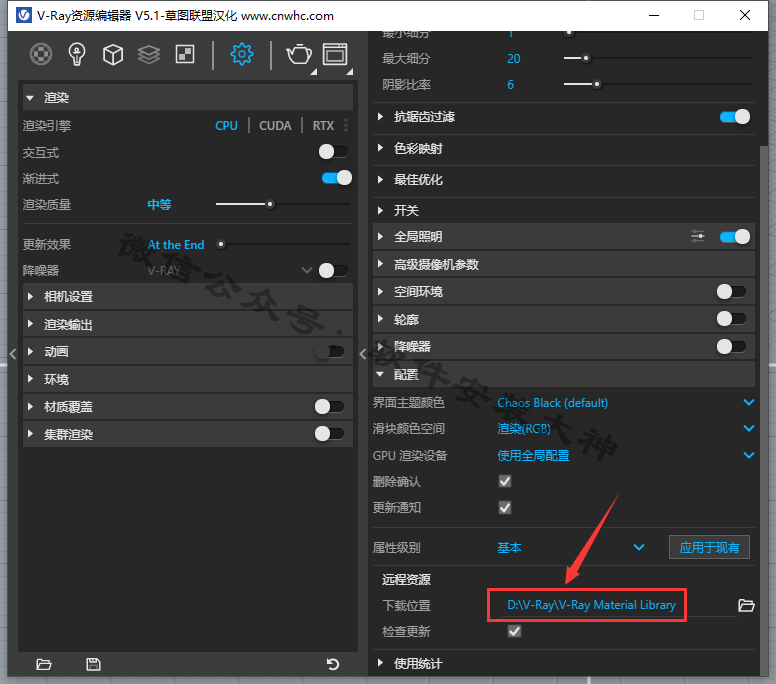Click the V-Ray logo in title bar
Image resolution: width=776 pixels, height=684 pixels.
(x=24, y=15)
